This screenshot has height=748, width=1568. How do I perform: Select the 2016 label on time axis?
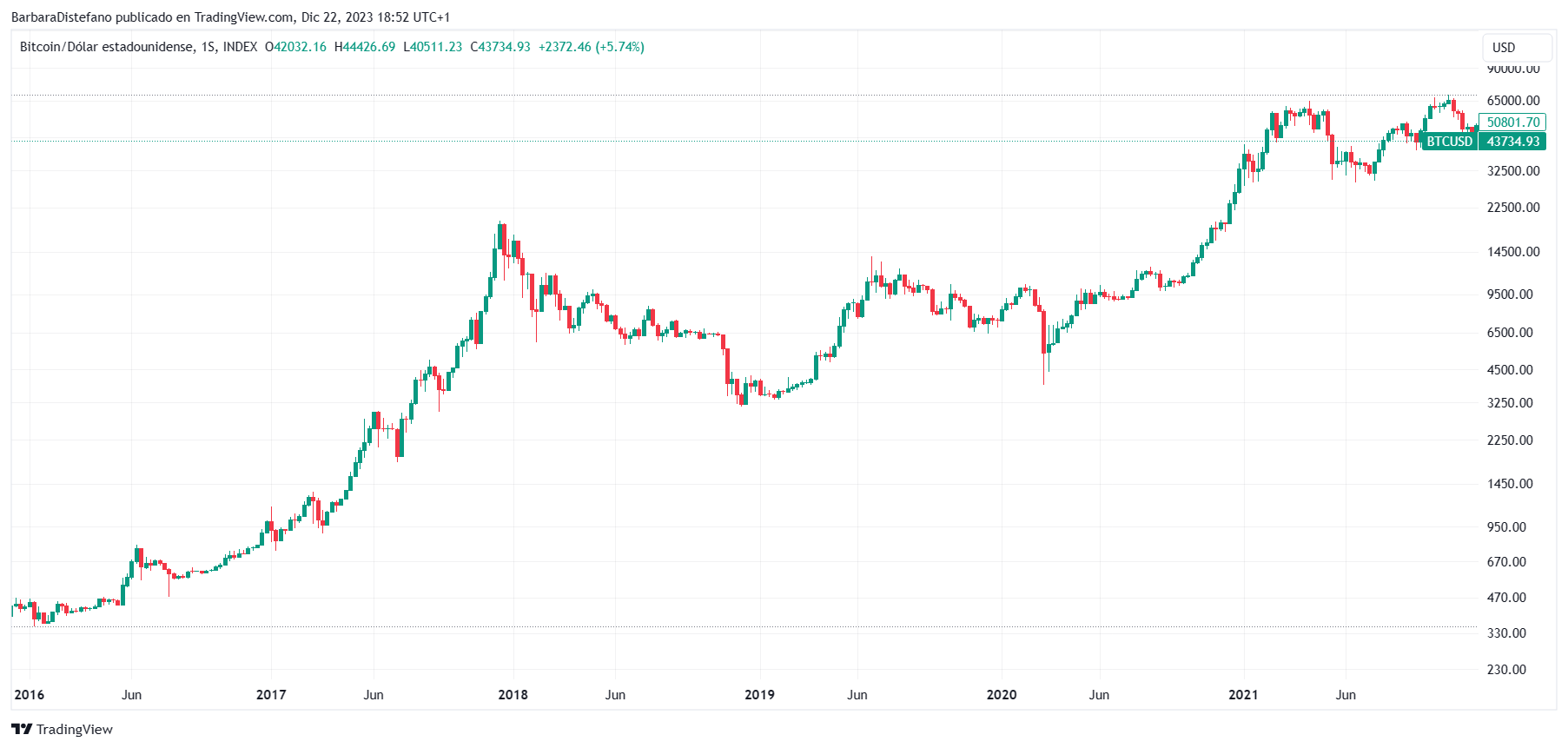tap(30, 694)
